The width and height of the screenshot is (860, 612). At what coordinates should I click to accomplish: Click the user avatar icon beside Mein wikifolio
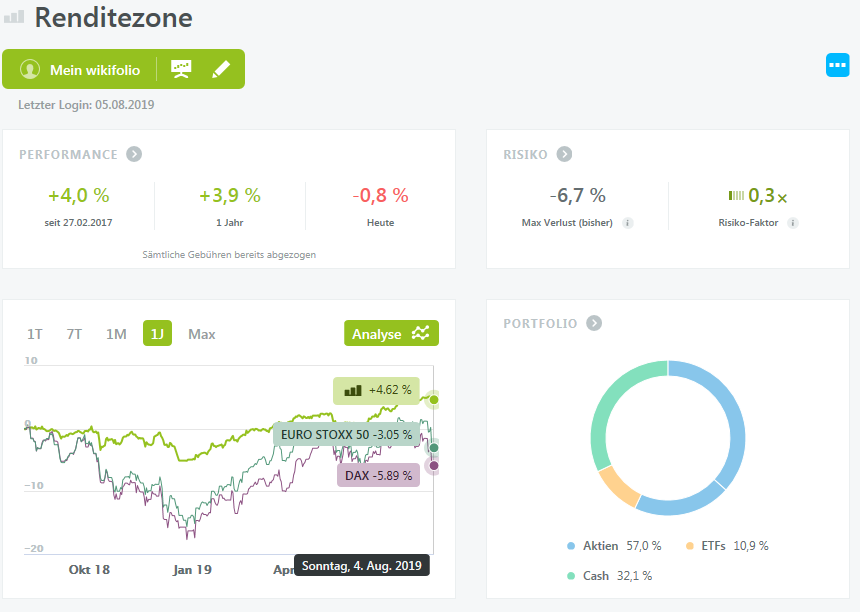(x=30, y=70)
